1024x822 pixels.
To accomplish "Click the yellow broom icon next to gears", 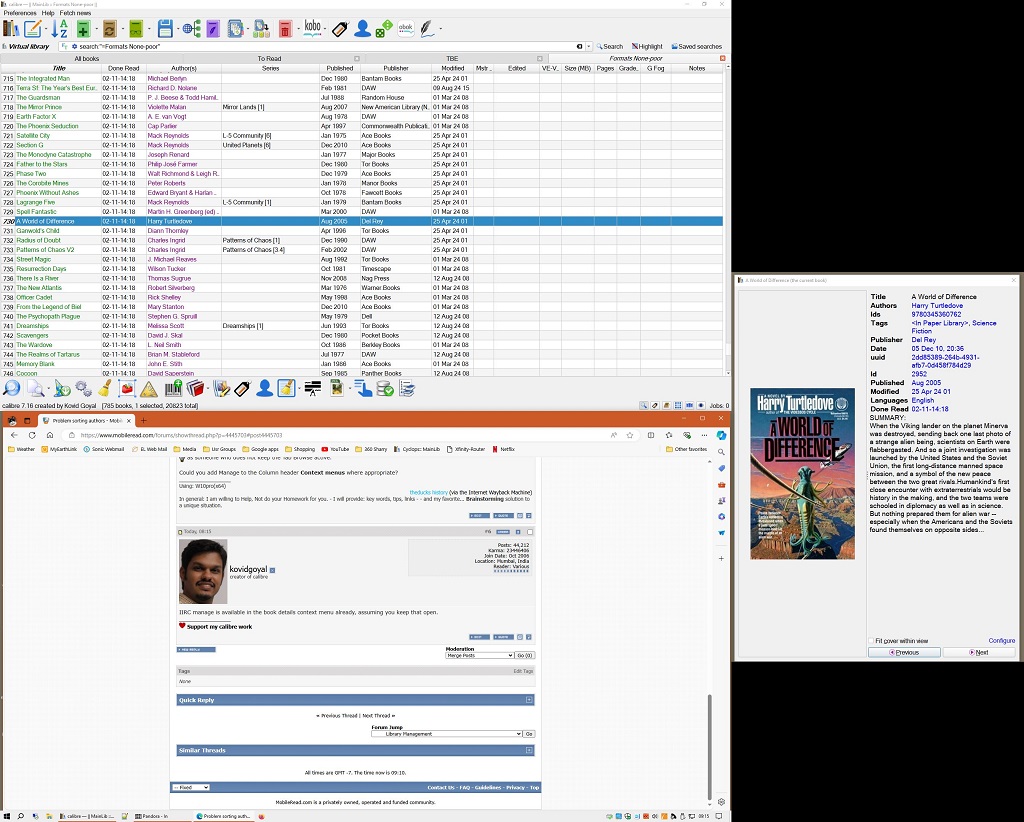I will (x=104, y=388).
